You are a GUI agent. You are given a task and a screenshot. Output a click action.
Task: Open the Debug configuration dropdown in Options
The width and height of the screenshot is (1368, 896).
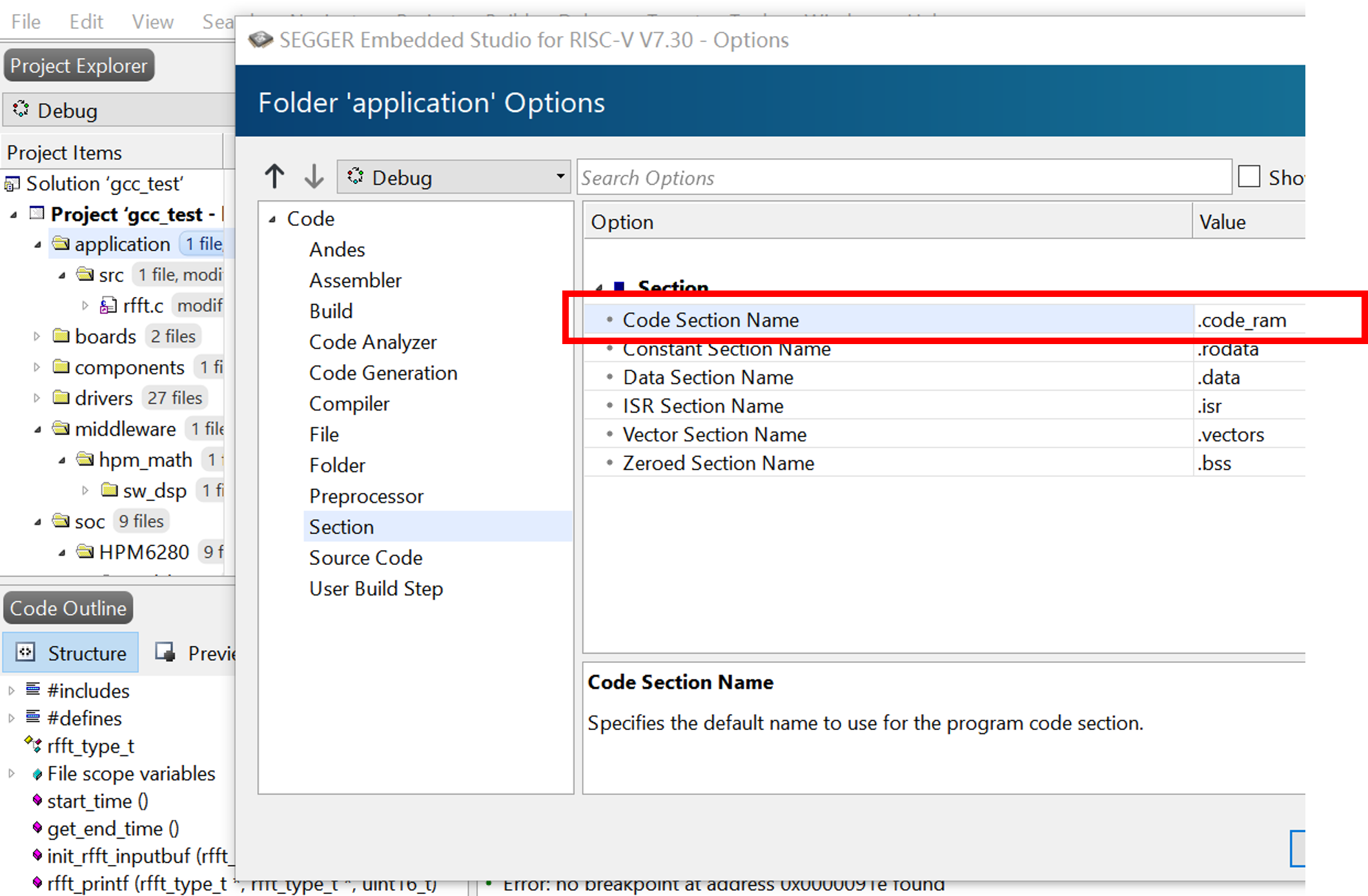453,177
